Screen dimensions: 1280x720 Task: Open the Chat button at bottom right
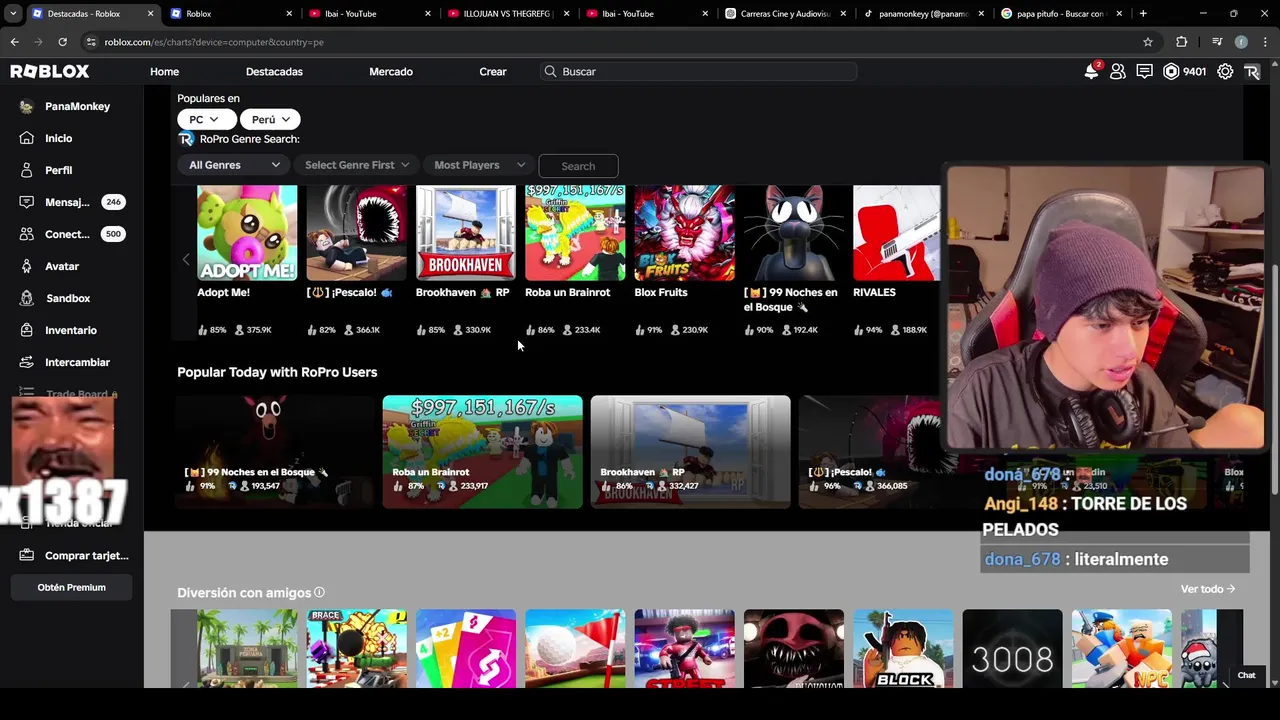pyautogui.click(x=1246, y=675)
